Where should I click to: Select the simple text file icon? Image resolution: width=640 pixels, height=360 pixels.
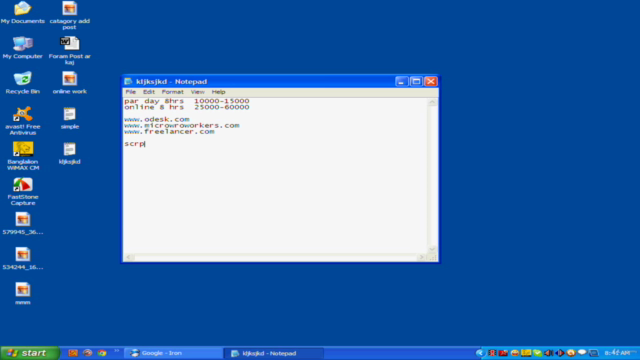coord(69,118)
